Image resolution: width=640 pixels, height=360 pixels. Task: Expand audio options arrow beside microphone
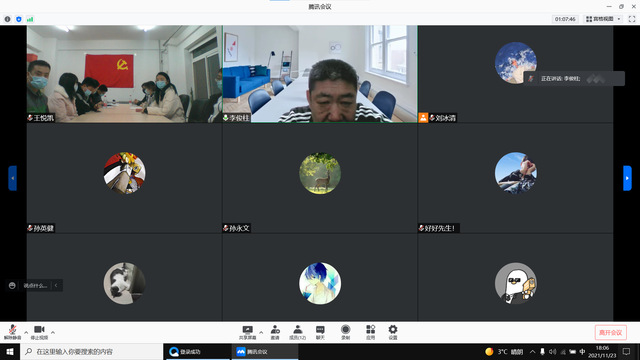click(26, 332)
